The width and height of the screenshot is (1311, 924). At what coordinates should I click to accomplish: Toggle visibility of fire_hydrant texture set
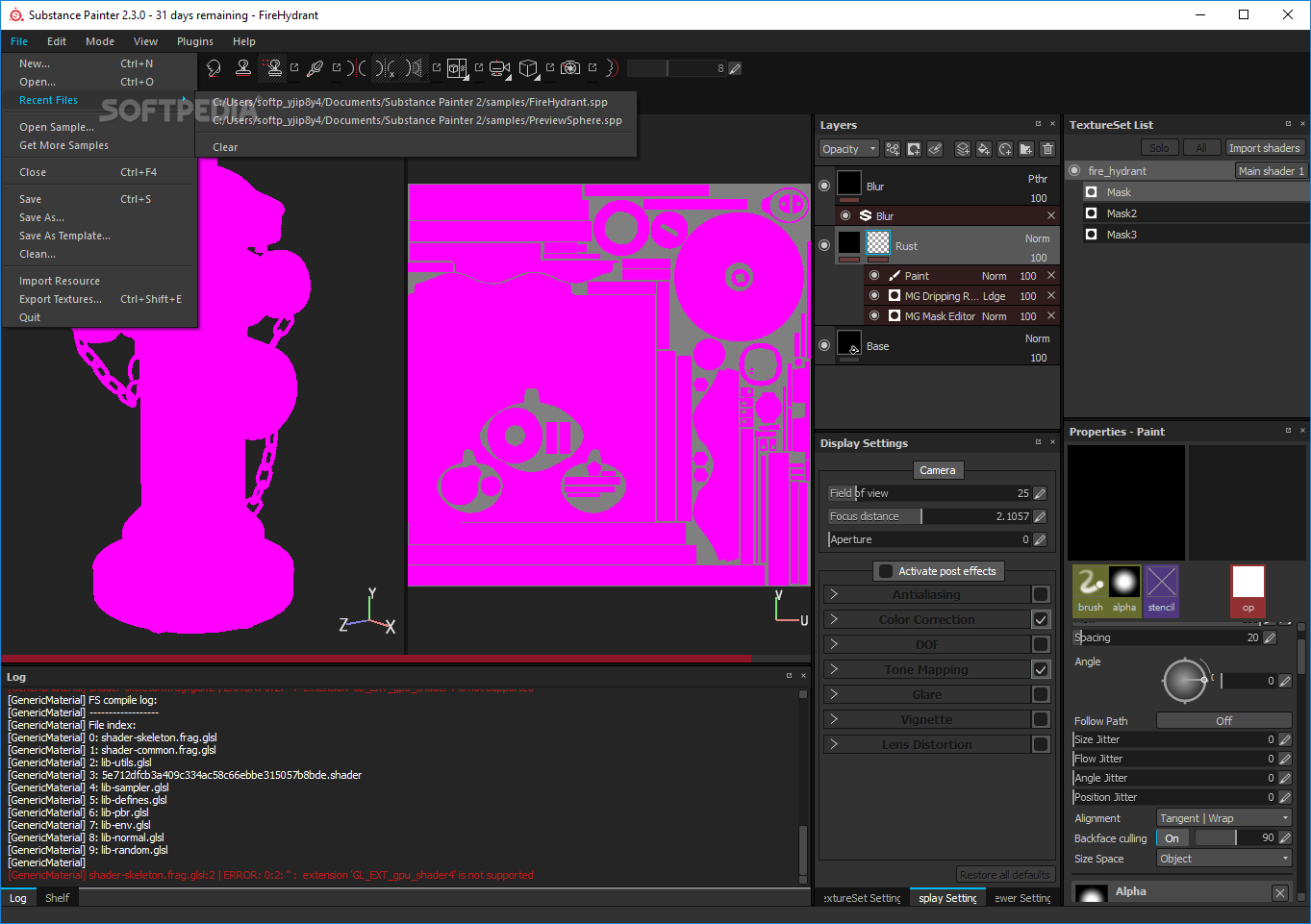1075,170
